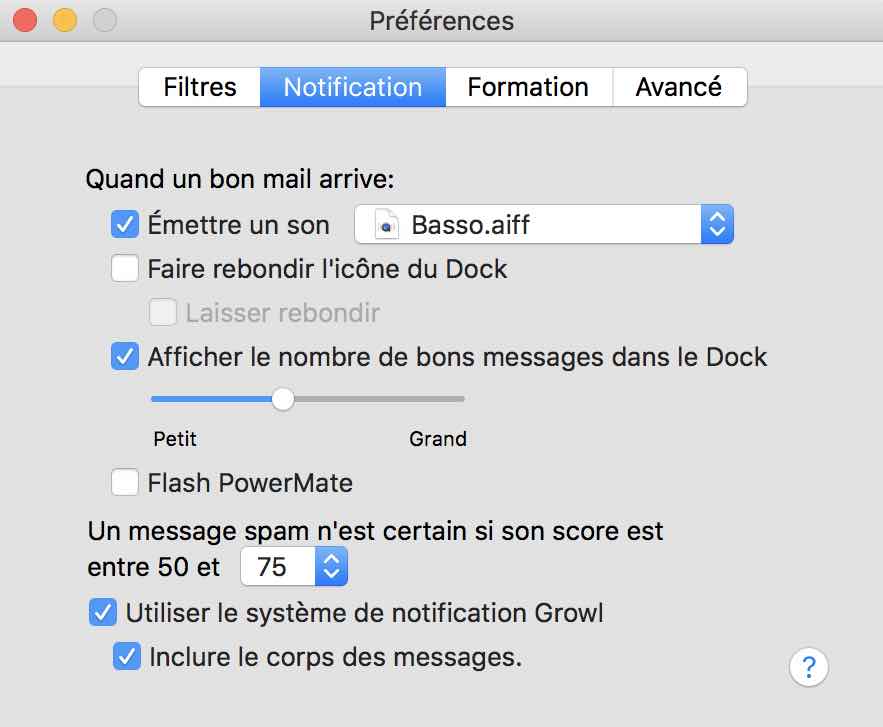Click the score field showing 75
Screen dimensions: 883x727
(x=278, y=567)
